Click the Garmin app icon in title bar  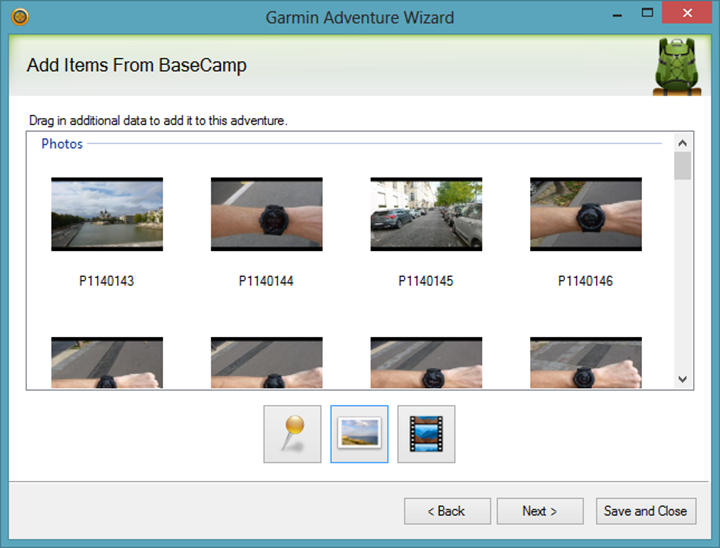(20, 17)
